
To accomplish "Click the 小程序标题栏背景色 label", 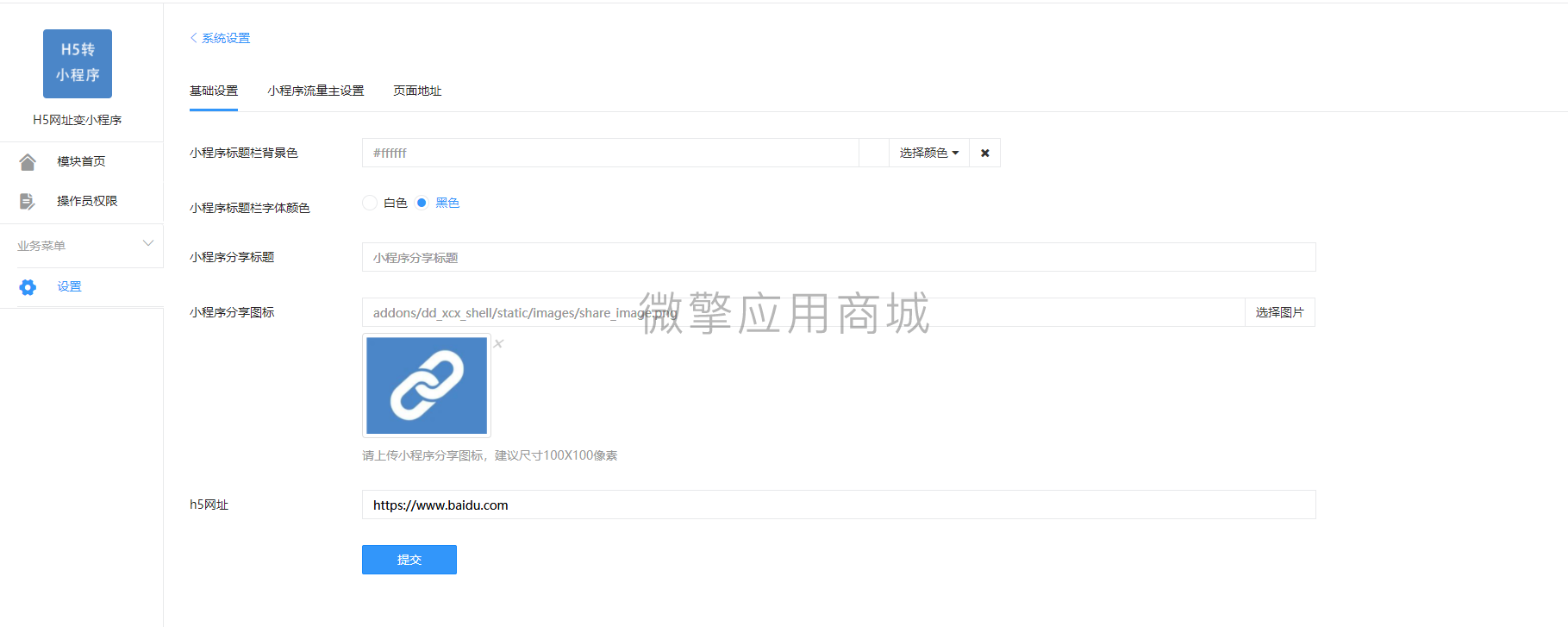I will [244, 153].
